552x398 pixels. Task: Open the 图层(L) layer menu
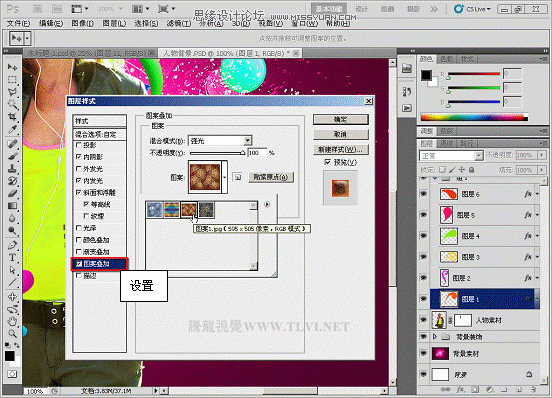pyautogui.click(x=114, y=24)
